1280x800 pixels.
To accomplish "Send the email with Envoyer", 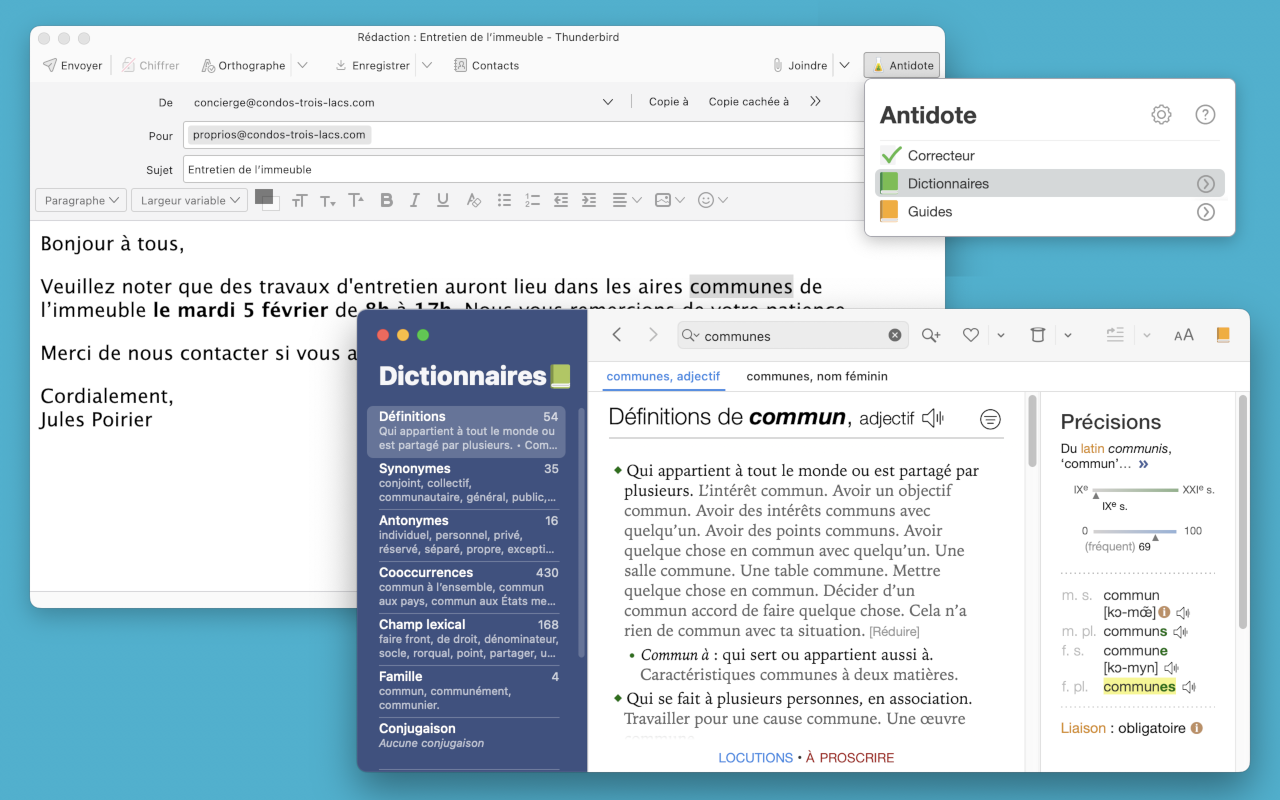I will tap(72, 65).
